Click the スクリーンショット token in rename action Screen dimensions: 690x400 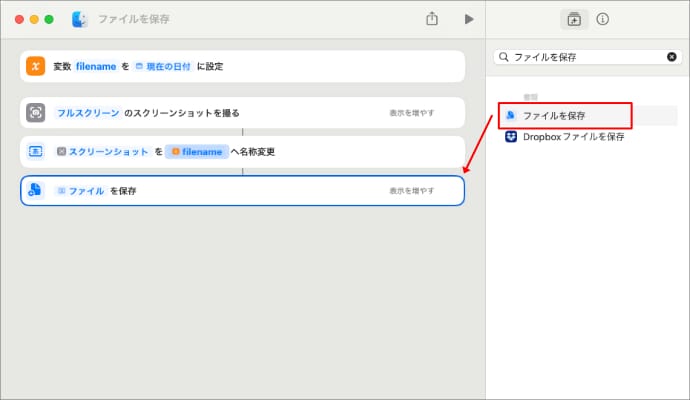(x=103, y=152)
